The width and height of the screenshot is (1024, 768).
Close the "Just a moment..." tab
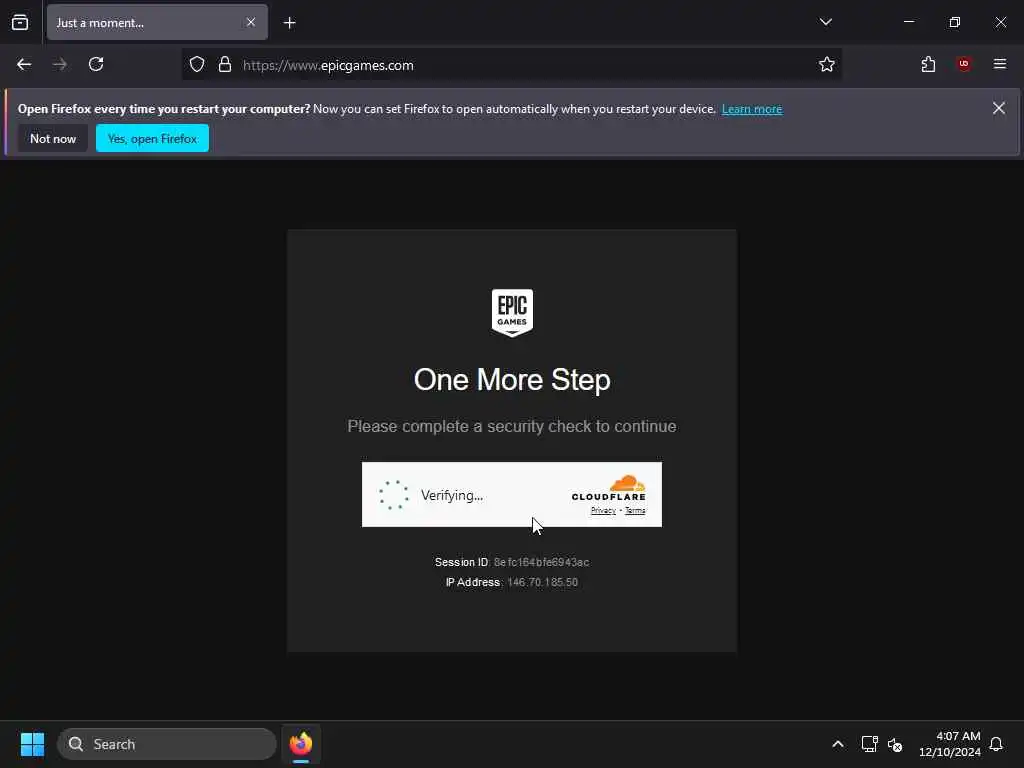click(251, 22)
